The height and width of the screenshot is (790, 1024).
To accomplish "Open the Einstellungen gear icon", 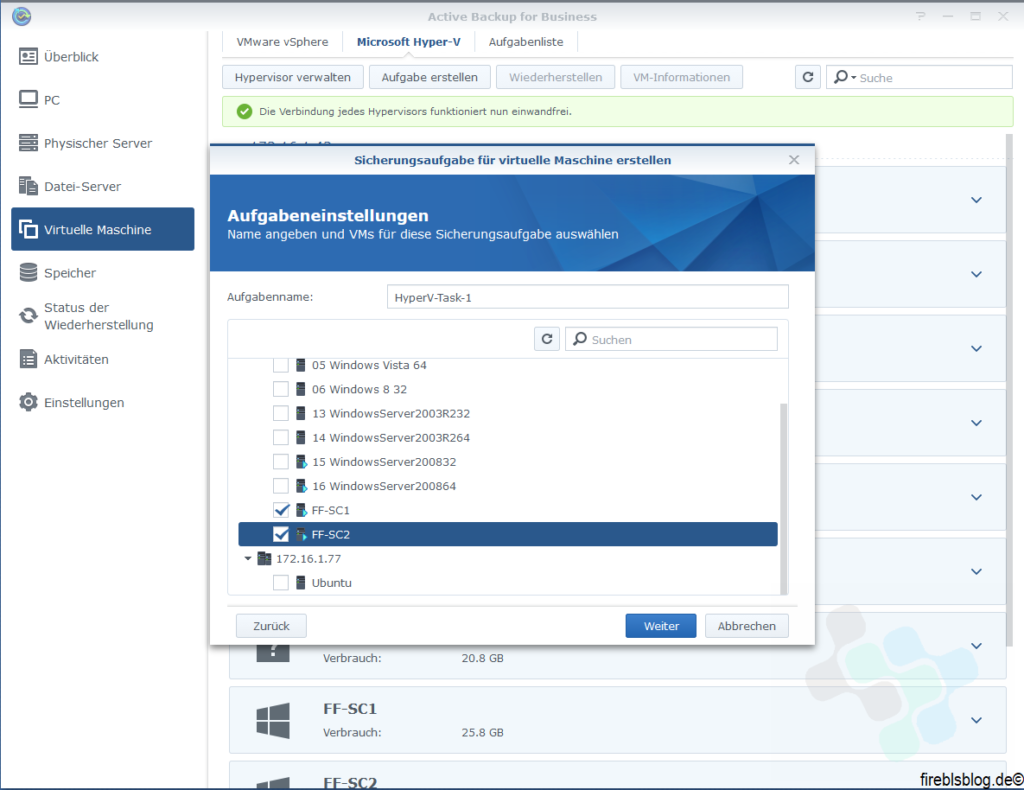I will [28, 402].
